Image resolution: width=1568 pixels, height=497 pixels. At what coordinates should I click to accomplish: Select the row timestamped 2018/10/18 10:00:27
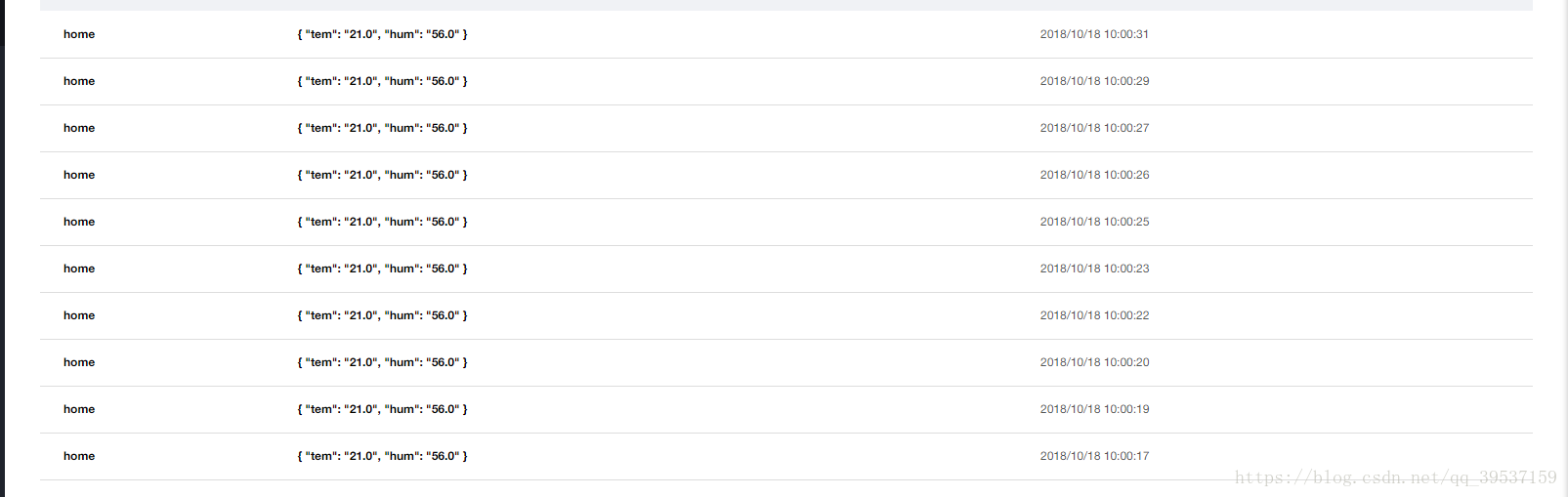click(x=785, y=128)
